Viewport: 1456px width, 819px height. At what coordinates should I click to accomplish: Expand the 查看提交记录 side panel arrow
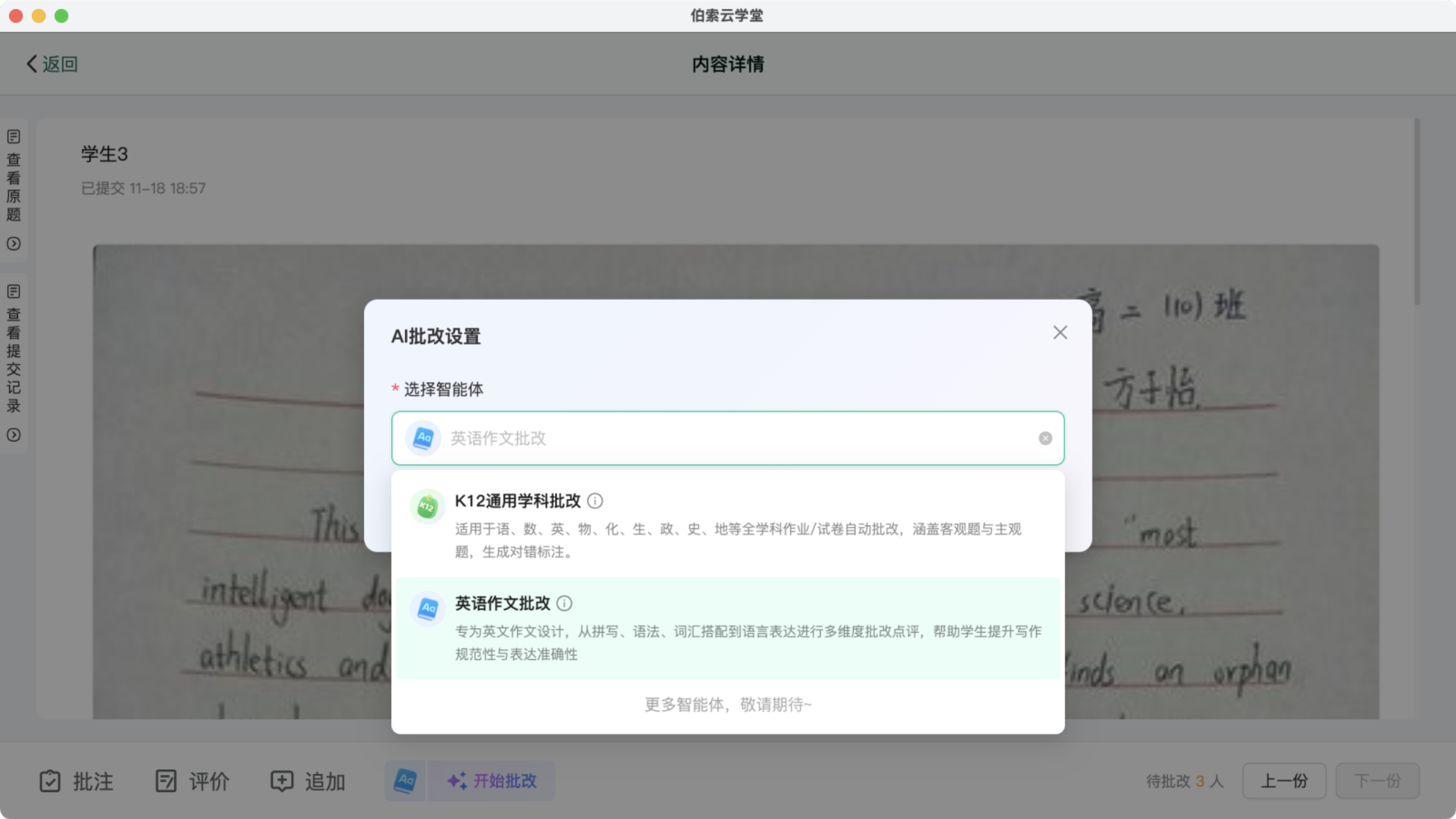pos(14,435)
